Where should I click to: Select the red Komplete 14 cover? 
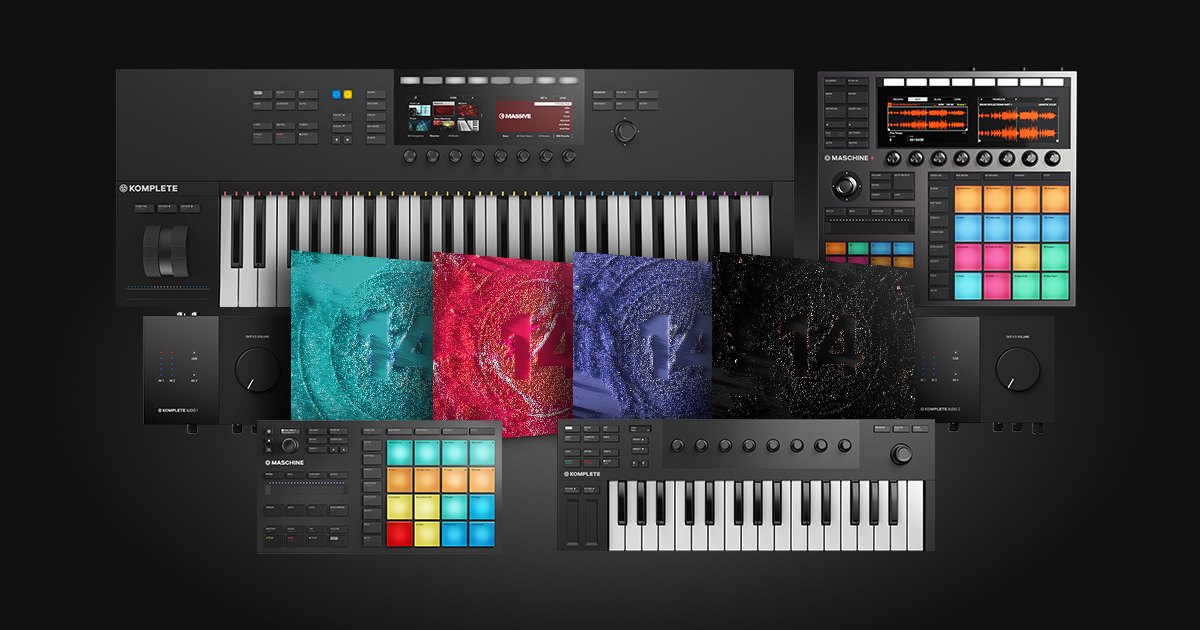tap(505, 345)
